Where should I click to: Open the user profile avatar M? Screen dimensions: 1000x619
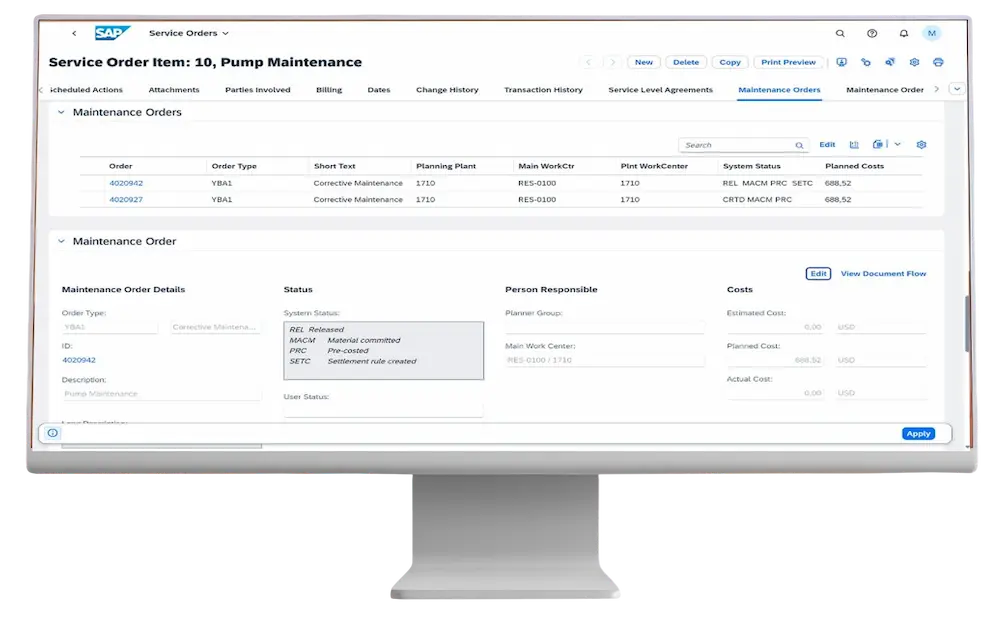(932, 33)
